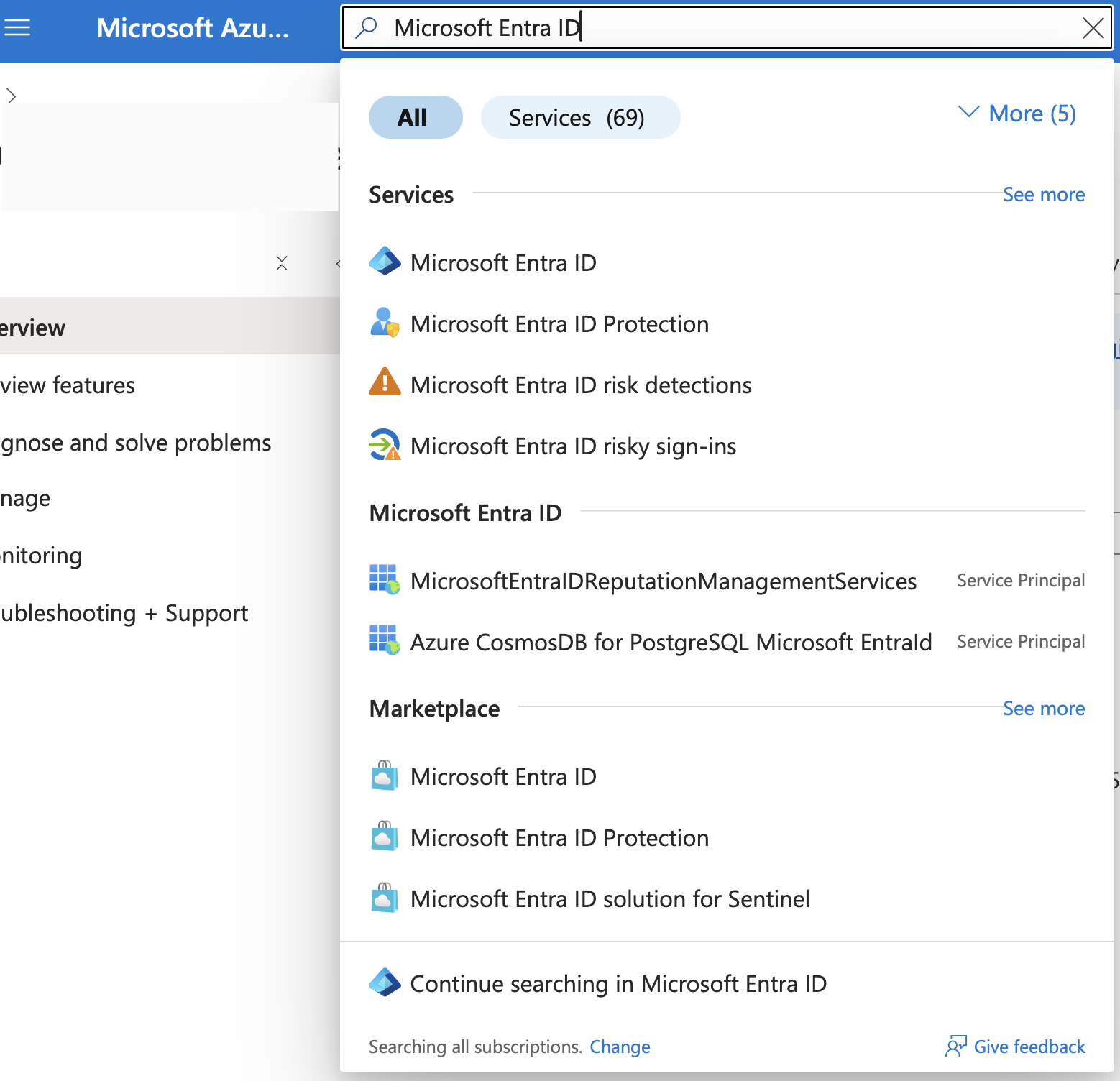Select Microsoft Entra ID risk detections
The image size is (1120, 1081).
pos(580,385)
